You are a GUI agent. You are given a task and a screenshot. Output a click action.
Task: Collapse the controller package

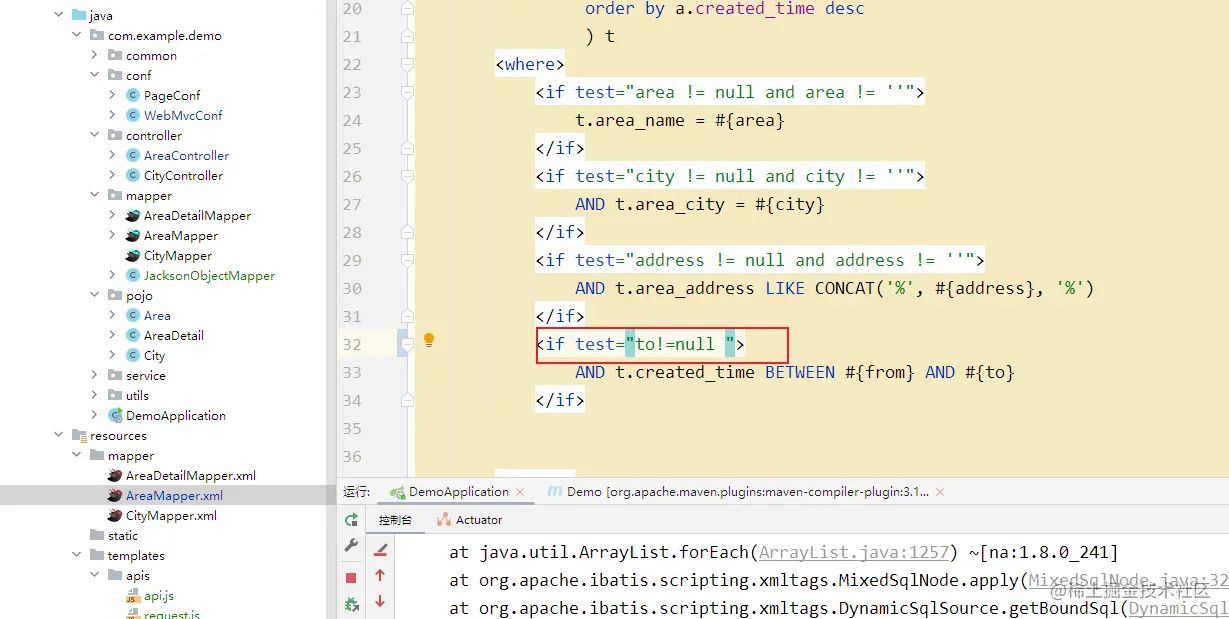[95, 136]
